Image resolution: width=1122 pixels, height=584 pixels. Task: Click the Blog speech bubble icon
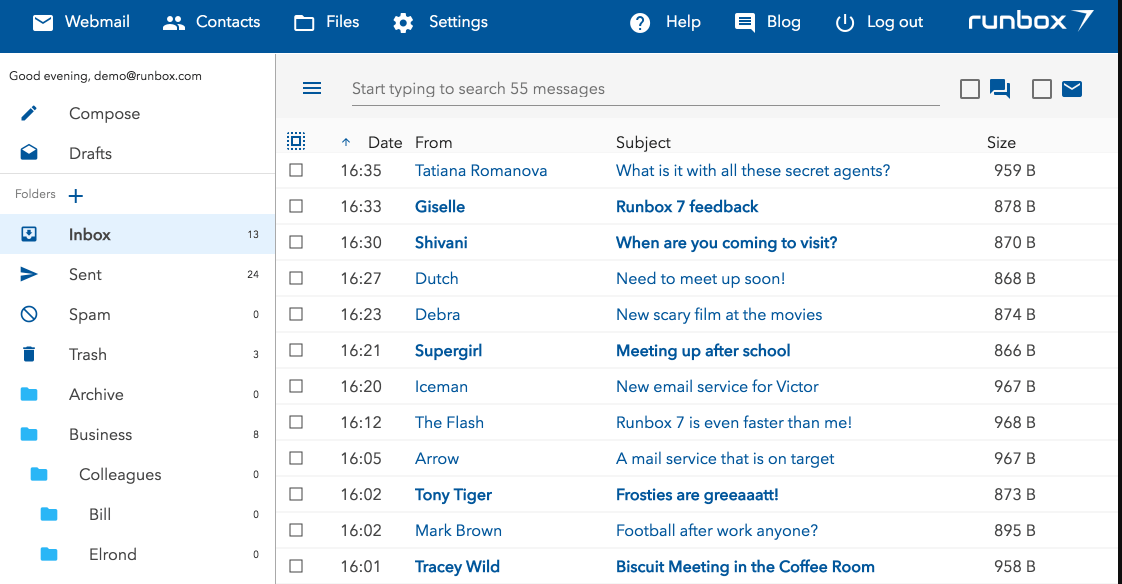[x=745, y=23]
